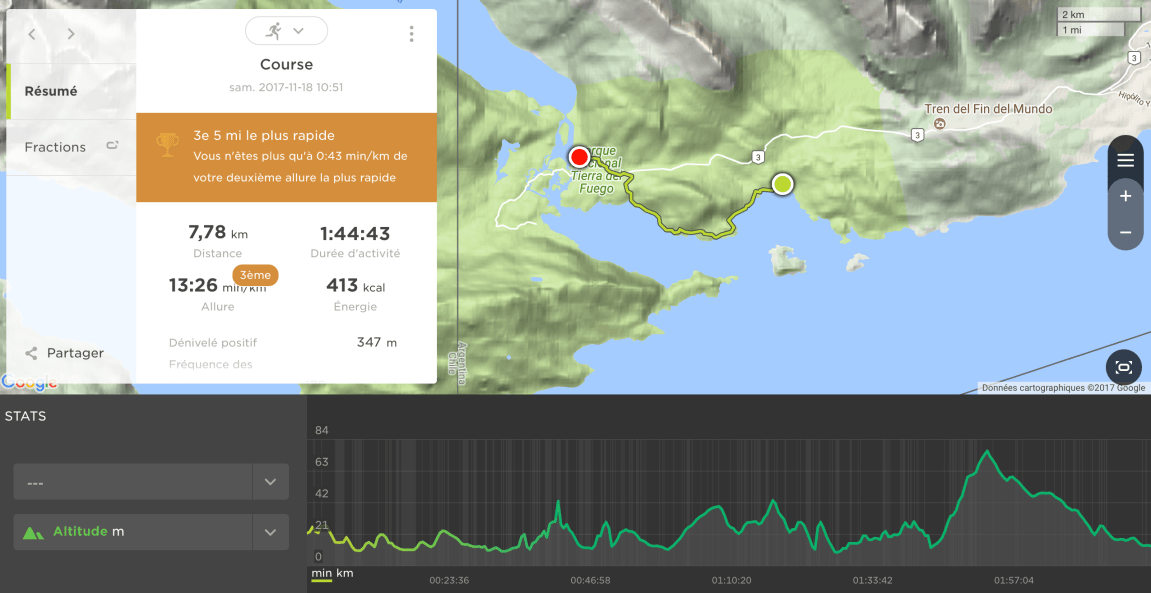Viewport: 1151px width, 593px height.
Task: Click the Partager share button
Action: (x=75, y=353)
